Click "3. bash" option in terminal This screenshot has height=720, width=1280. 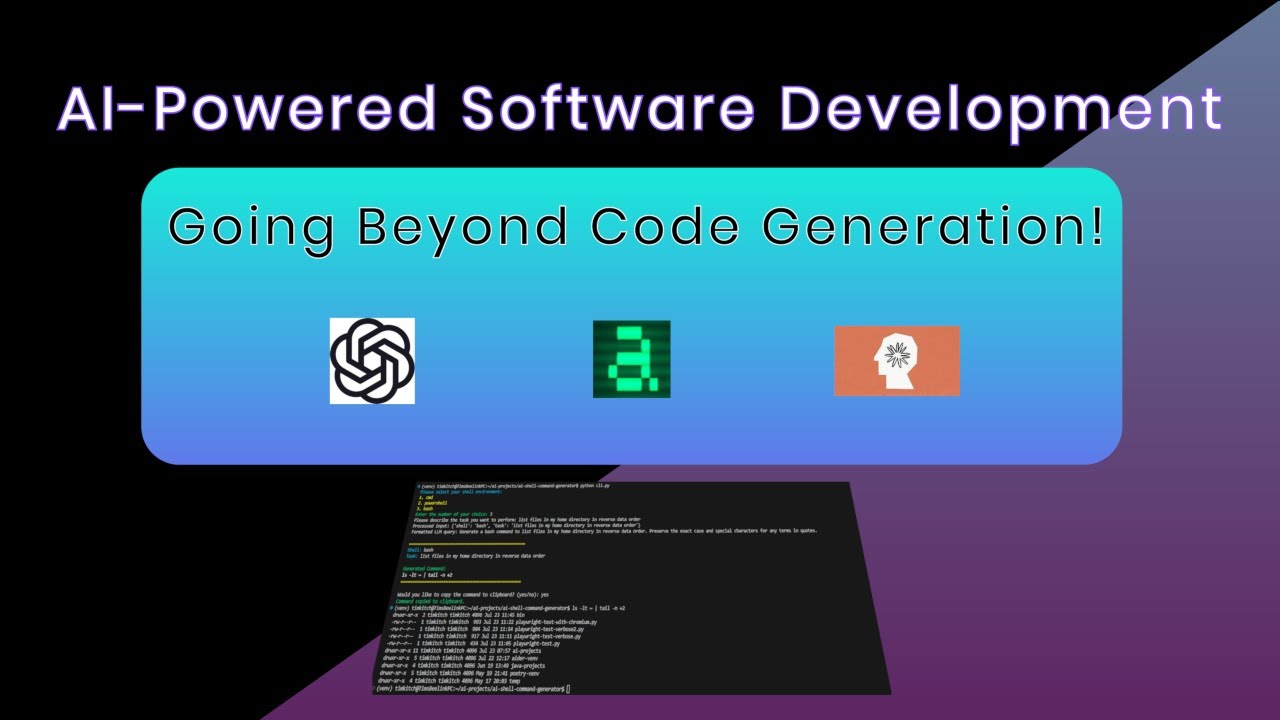pos(425,509)
